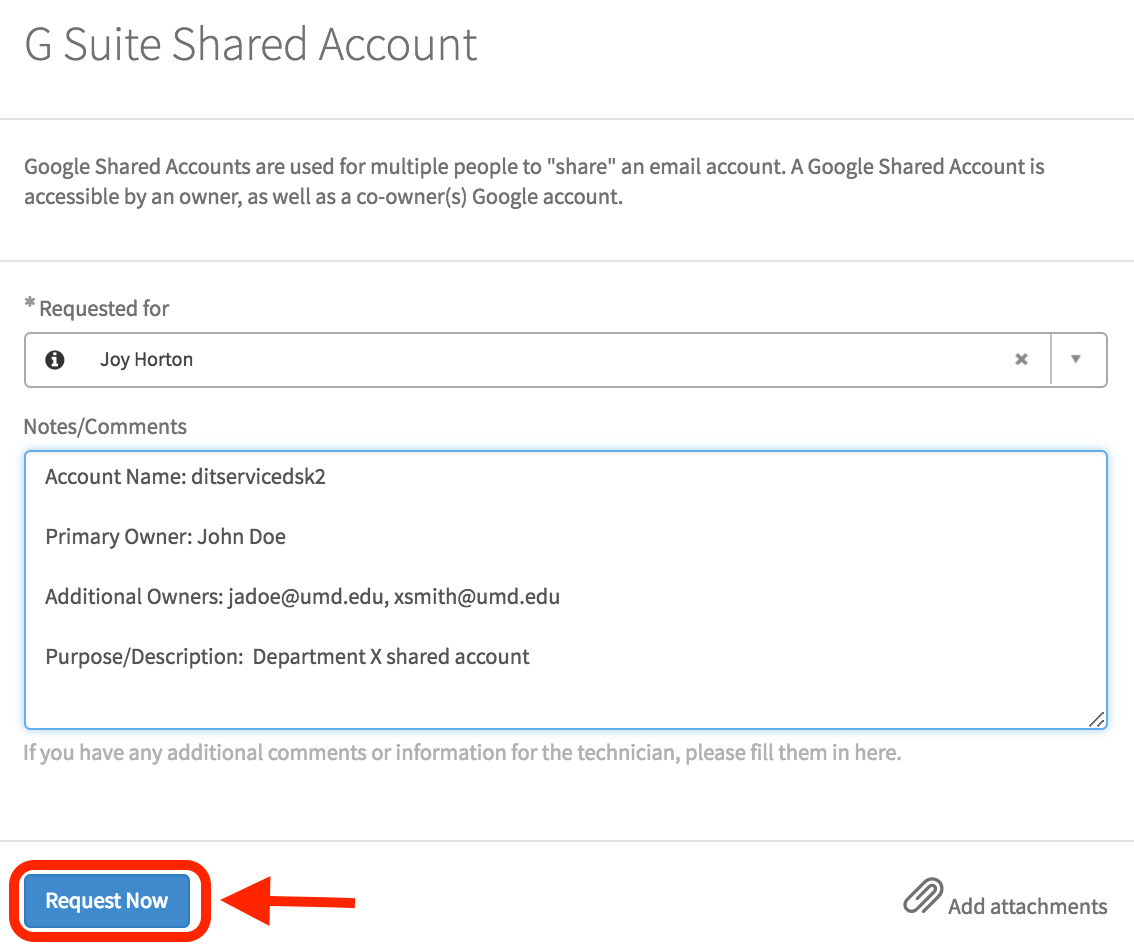The image size is (1134, 948).
Task: Place cursor on the Primary Owner line
Action: point(166,537)
